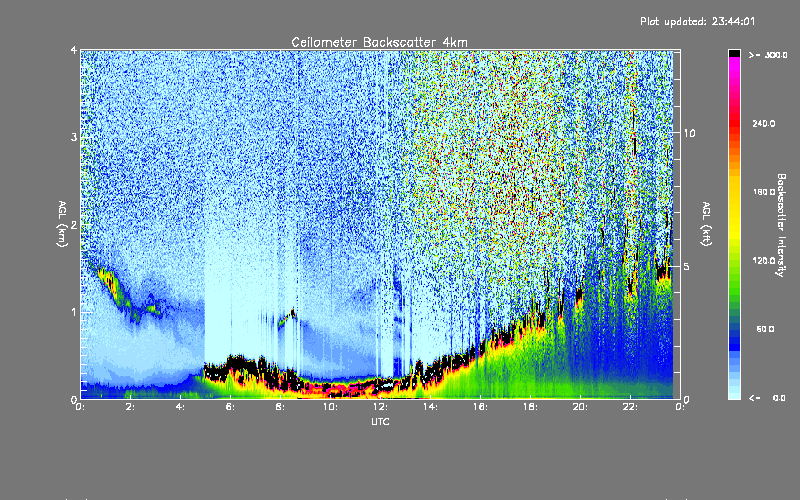Click the "22:" UTC time tick
Viewport: 800px width, 500px height.
(630, 407)
